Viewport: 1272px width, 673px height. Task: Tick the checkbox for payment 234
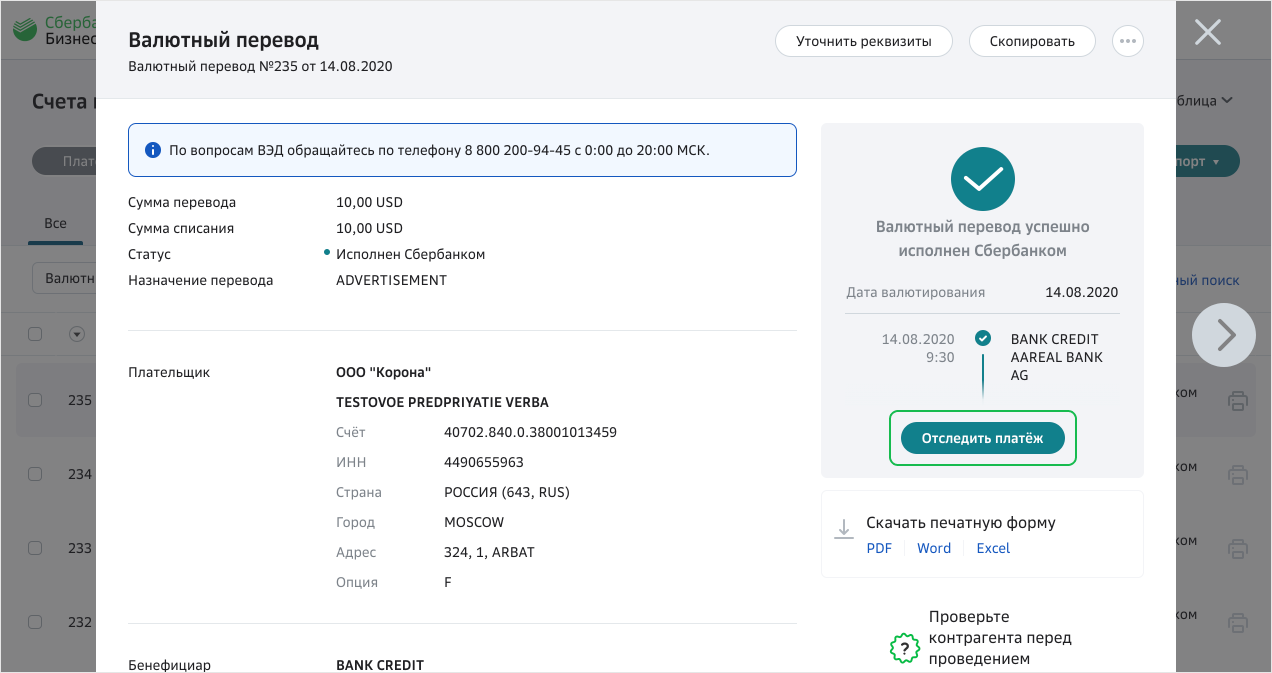coord(35,474)
